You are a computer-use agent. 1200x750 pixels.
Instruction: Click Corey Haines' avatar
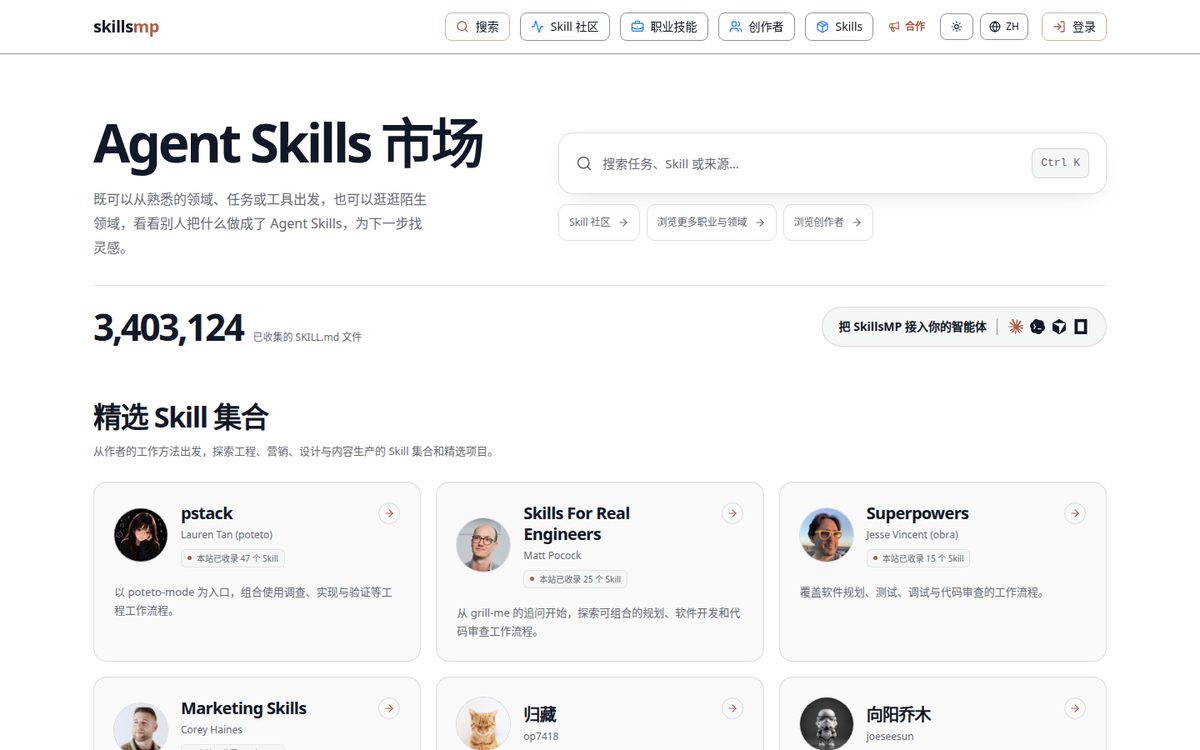141,727
